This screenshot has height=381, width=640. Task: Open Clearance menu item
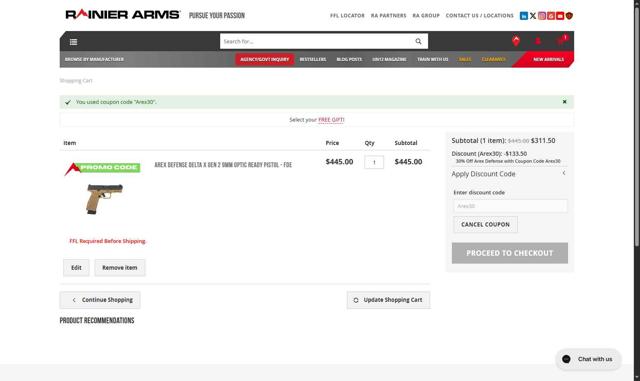[x=493, y=59]
